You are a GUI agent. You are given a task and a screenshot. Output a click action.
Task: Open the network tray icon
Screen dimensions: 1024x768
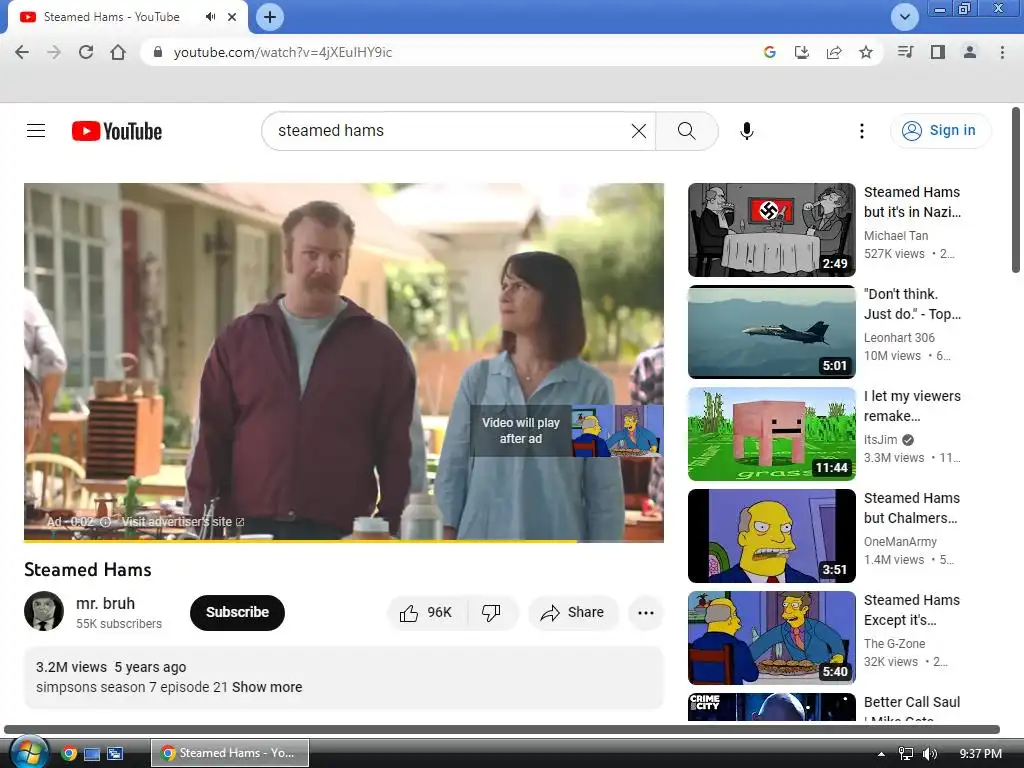tap(906, 753)
